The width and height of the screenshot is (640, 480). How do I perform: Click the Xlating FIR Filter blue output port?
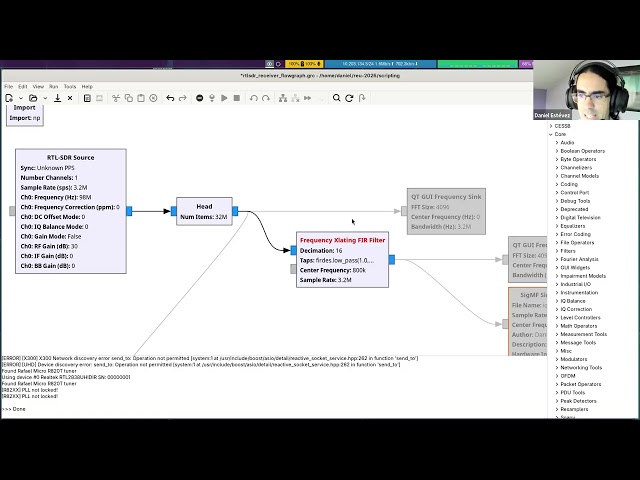tap(392, 260)
